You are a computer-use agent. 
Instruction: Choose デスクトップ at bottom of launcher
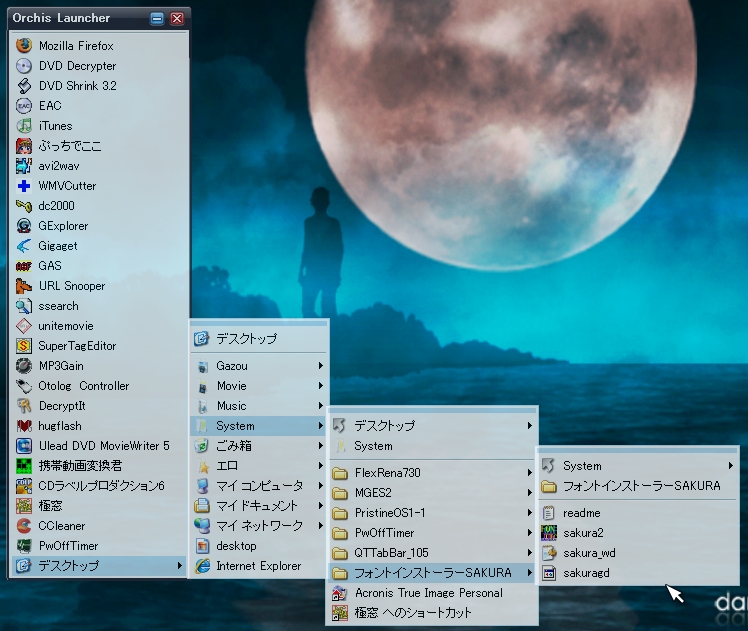coord(98,566)
